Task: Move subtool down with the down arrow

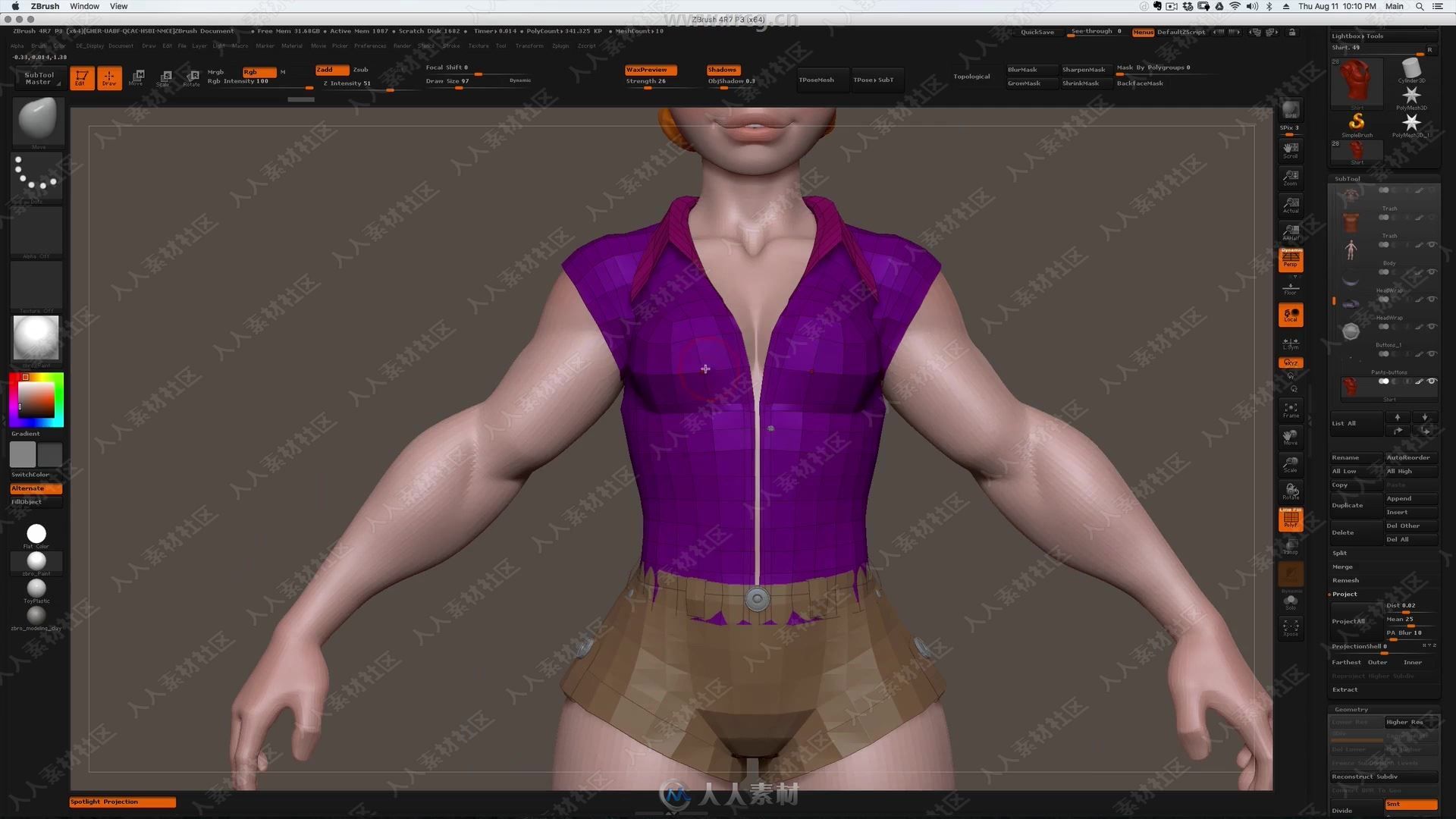Action: point(1425,417)
